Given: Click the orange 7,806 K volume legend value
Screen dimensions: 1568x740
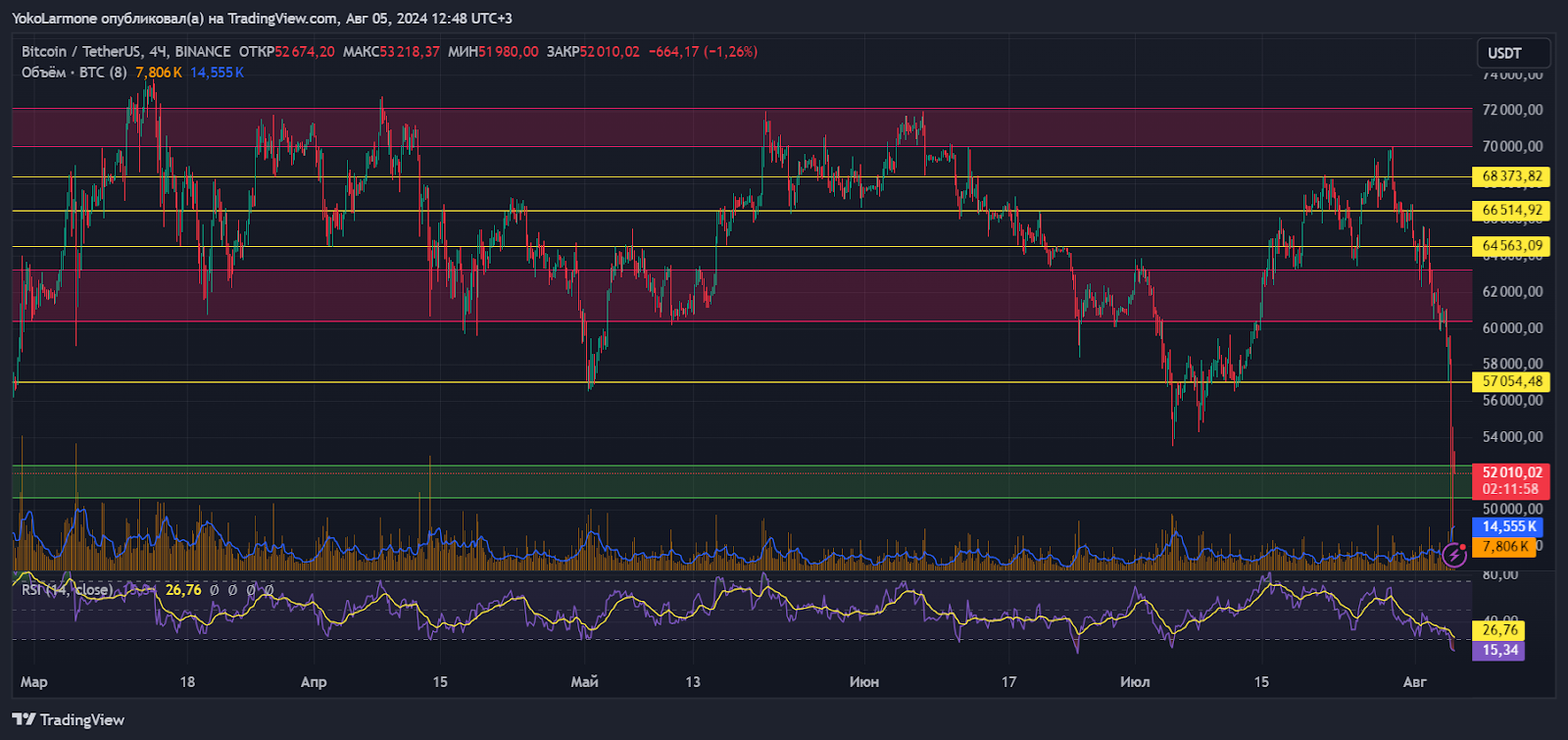Looking at the screenshot, I should (x=159, y=73).
